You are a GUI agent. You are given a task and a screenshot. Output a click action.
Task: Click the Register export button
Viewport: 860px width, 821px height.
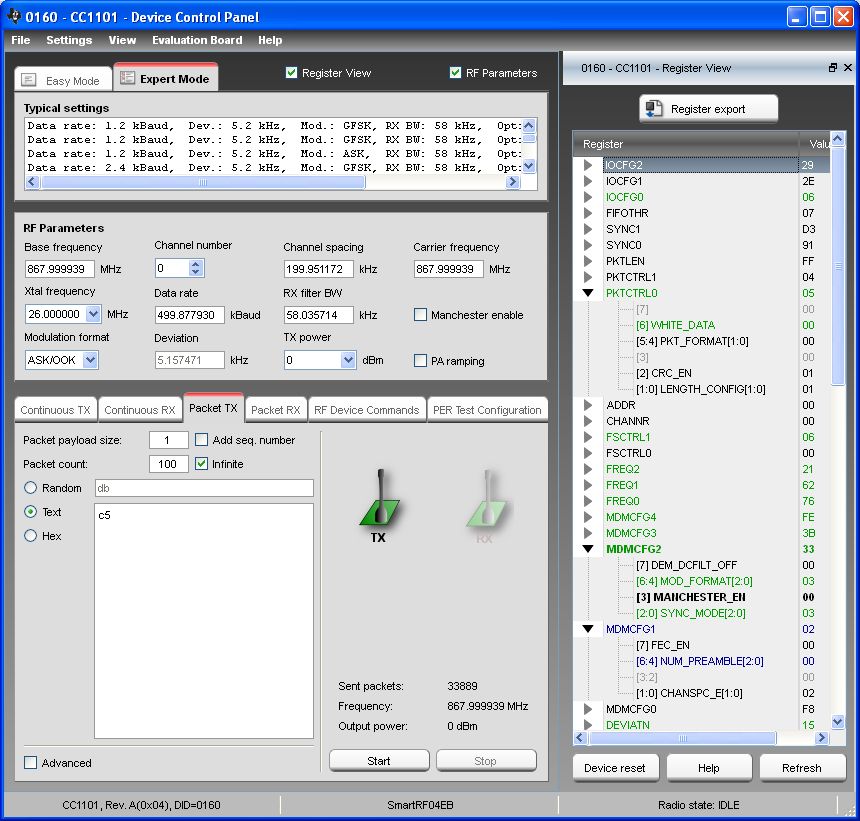(x=708, y=109)
